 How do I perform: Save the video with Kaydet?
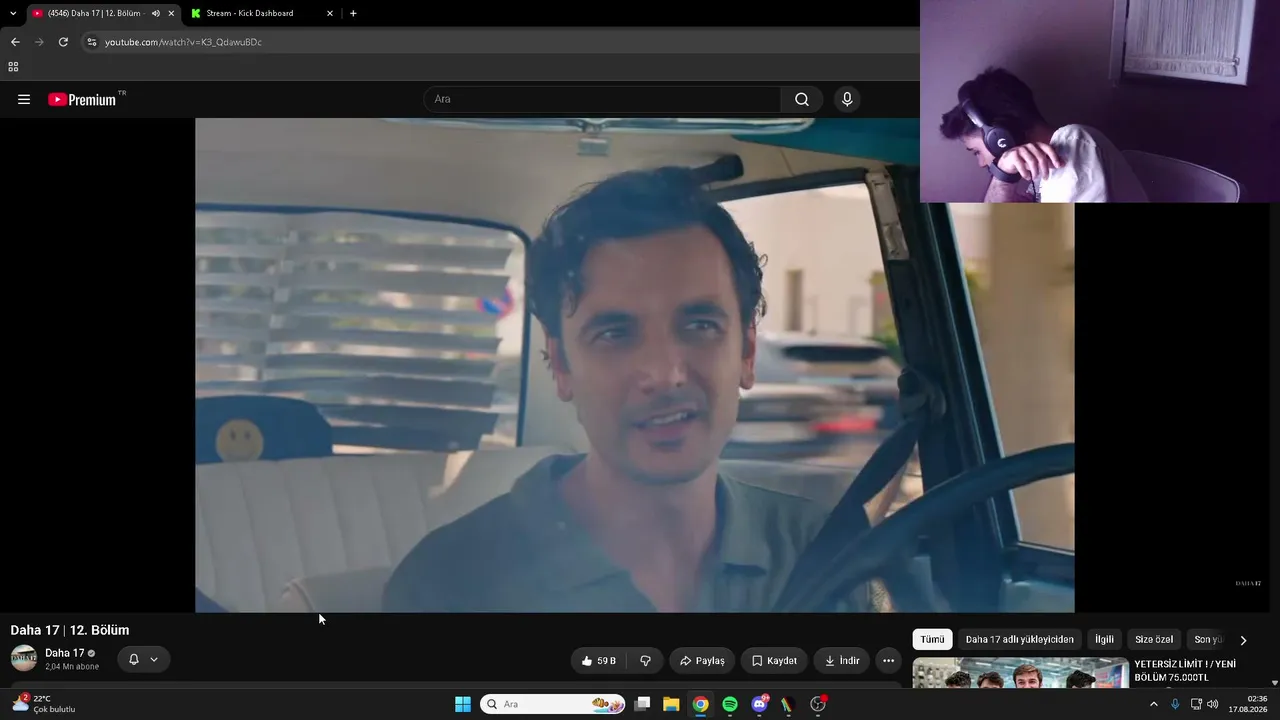tap(774, 661)
